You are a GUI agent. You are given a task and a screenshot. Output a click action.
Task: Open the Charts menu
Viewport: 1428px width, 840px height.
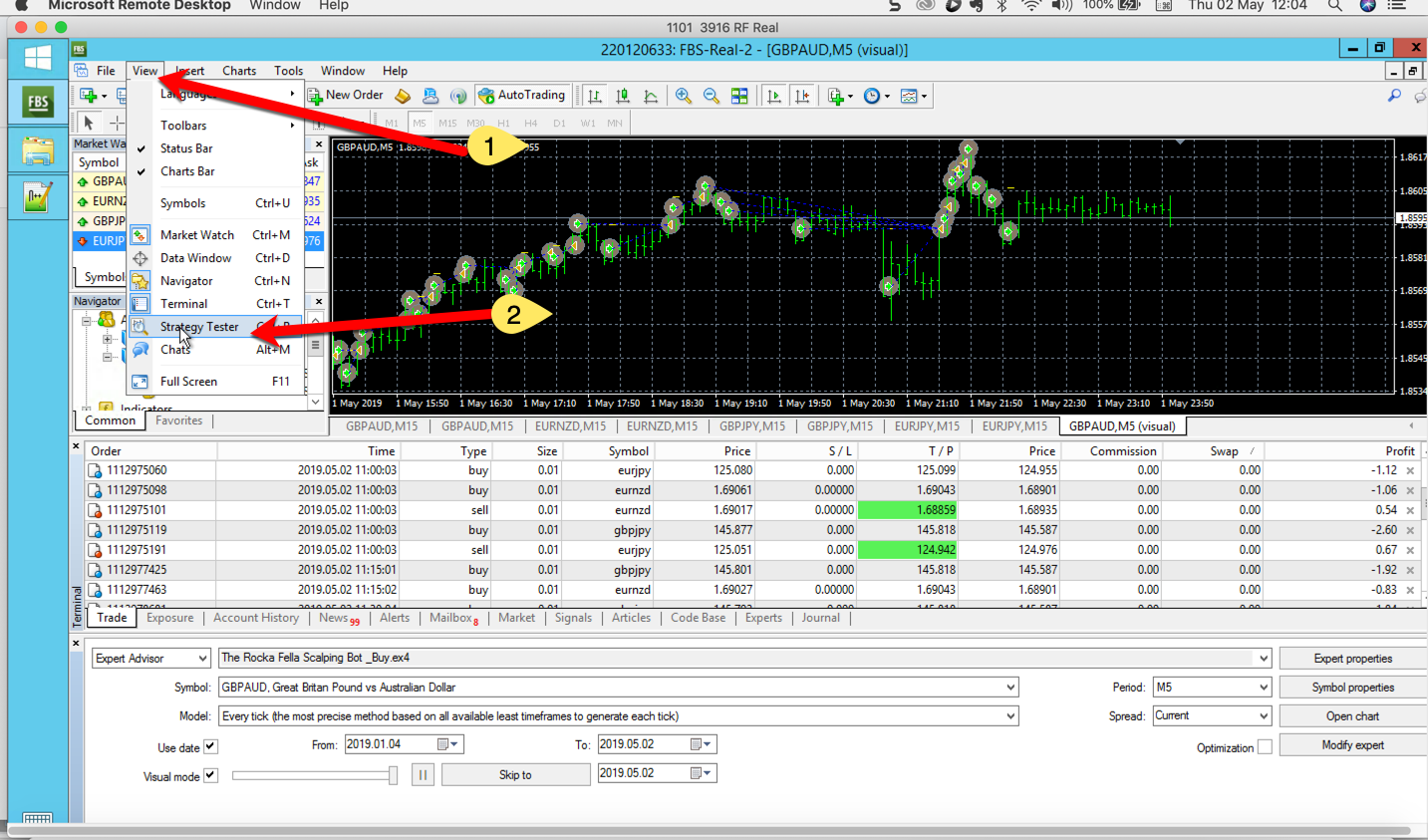[239, 71]
